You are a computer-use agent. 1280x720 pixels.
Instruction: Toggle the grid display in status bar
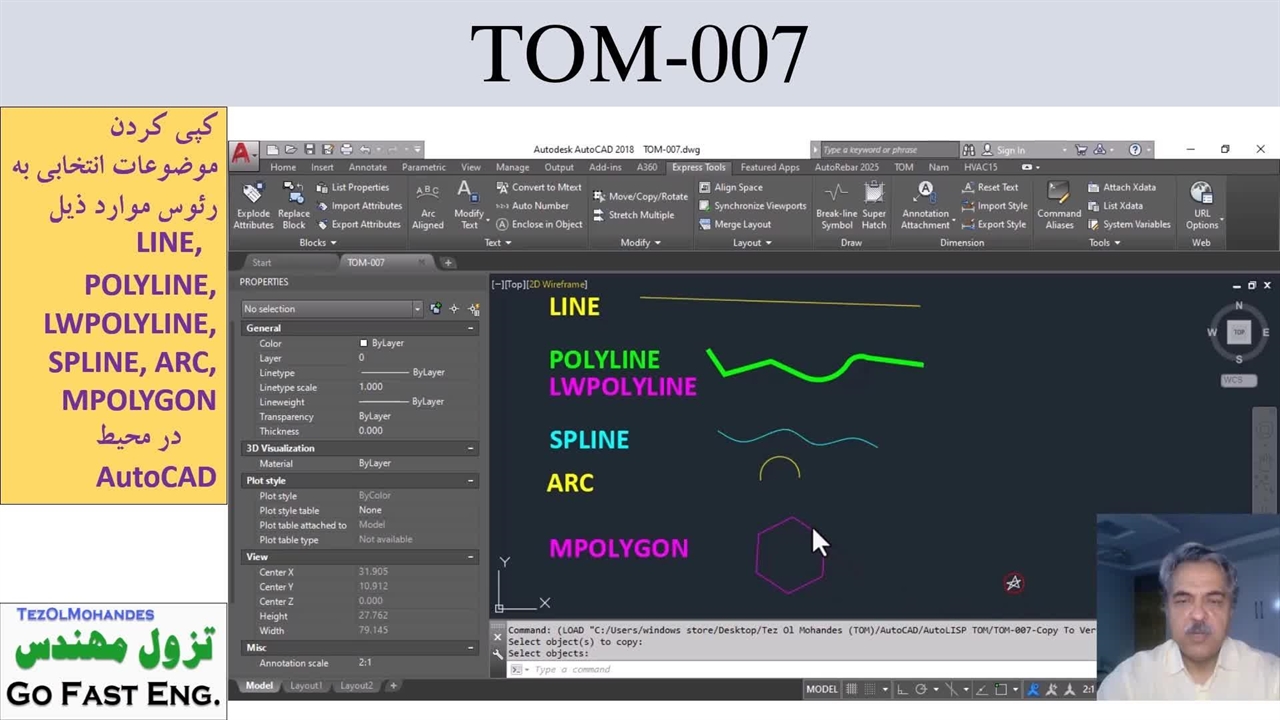click(852, 689)
